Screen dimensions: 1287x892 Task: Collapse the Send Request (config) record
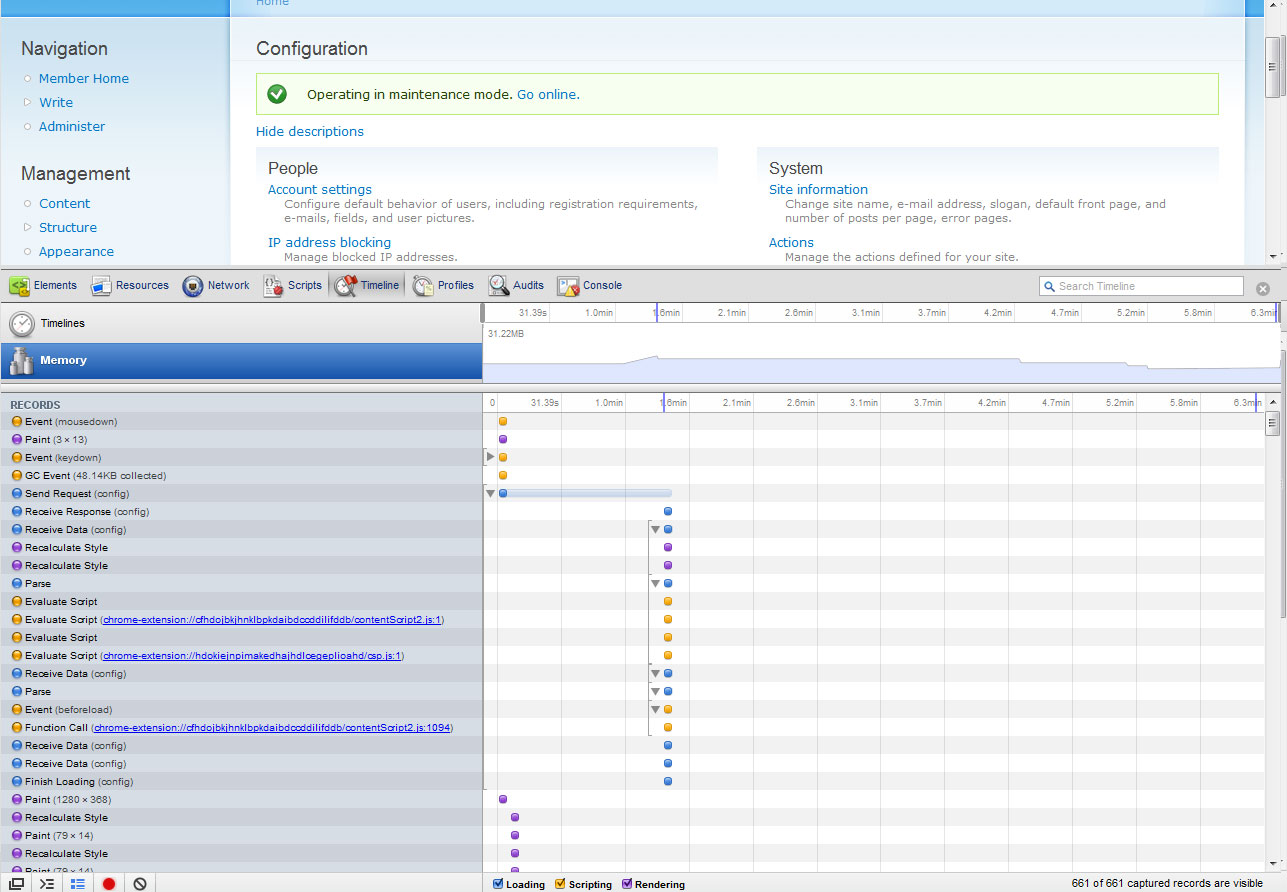tap(490, 493)
